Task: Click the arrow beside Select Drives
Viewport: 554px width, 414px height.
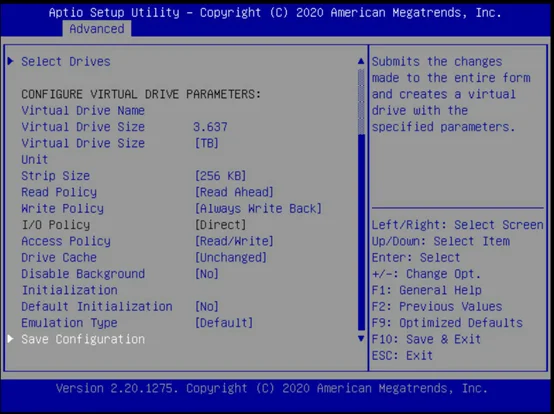Action: tap(11, 61)
